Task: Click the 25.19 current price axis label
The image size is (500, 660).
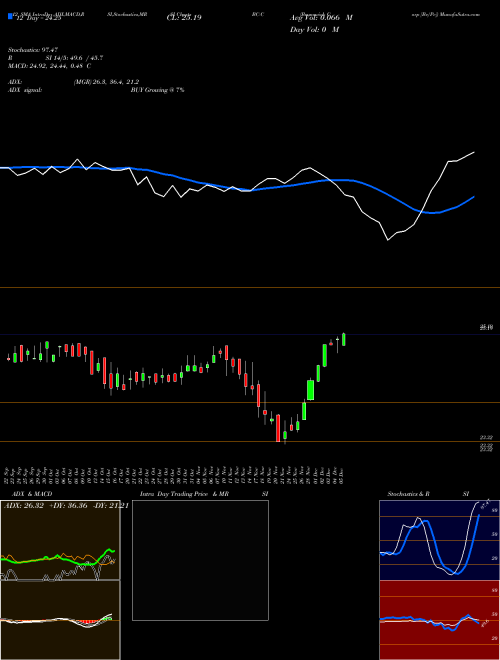Action: [x=487, y=327]
